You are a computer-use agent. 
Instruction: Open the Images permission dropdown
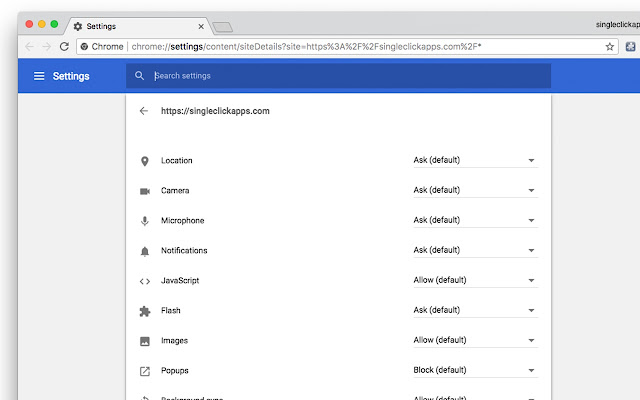(476, 340)
